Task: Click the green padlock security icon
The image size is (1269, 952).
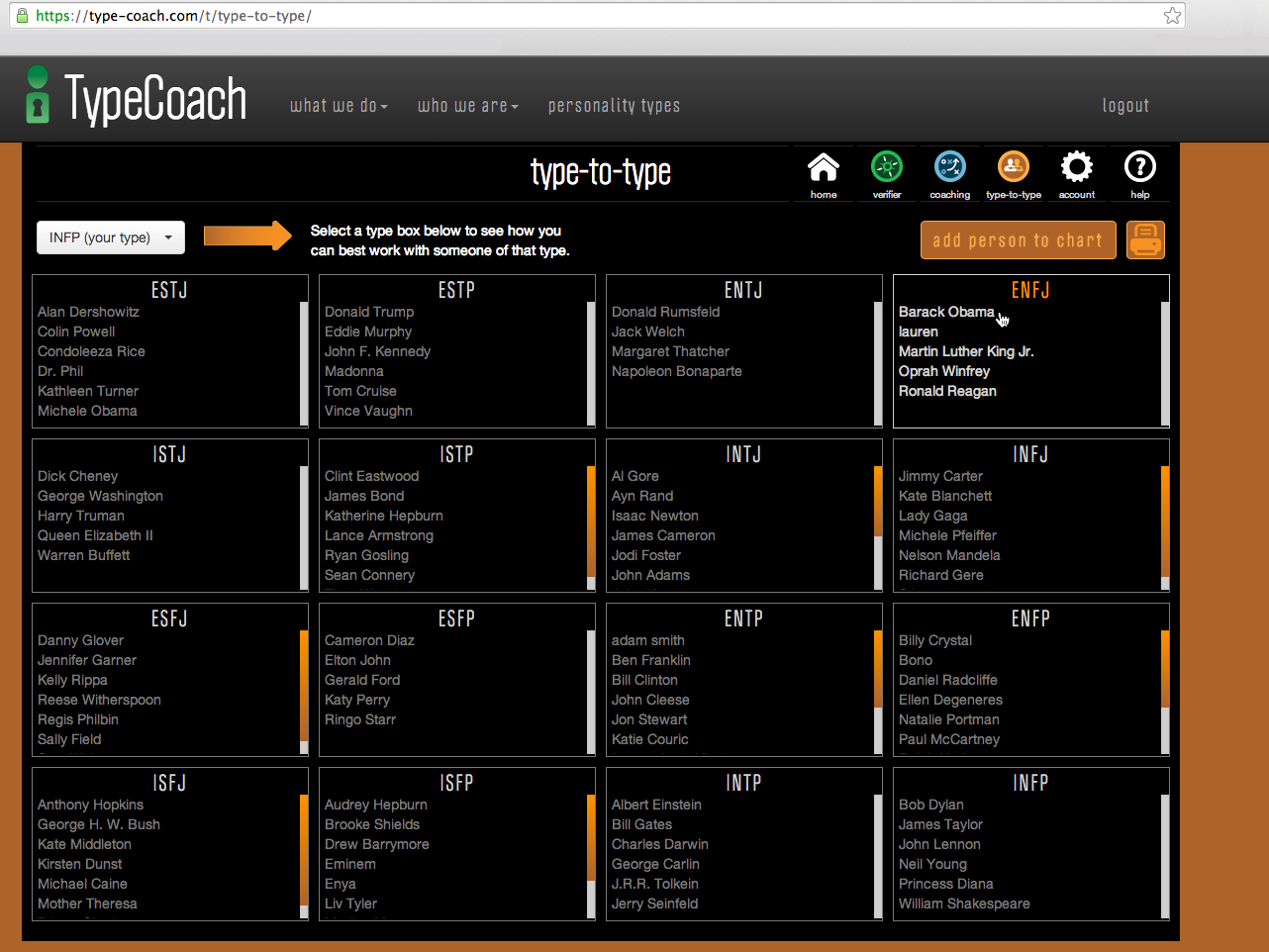Action: [x=23, y=15]
